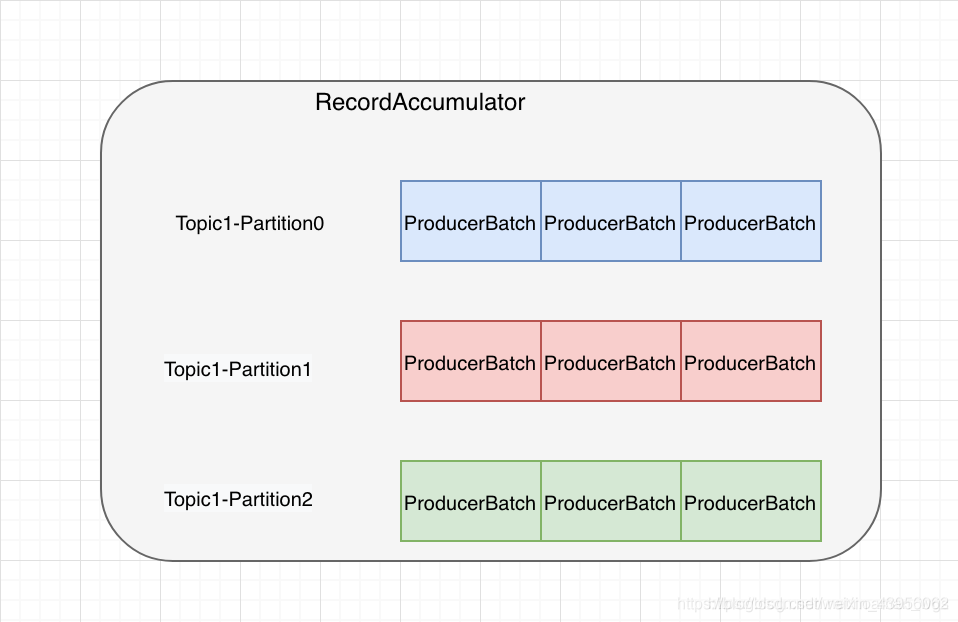Click the middle blue ProducerBatch box
Image resolution: width=958 pixels, height=622 pixels.
coord(610,222)
